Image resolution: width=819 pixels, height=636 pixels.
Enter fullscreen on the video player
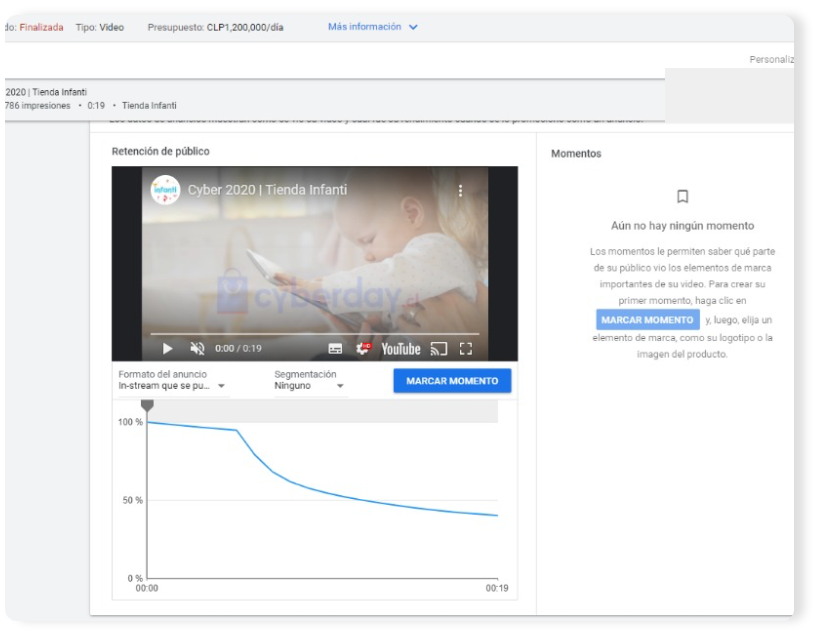(x=466, y=349)
